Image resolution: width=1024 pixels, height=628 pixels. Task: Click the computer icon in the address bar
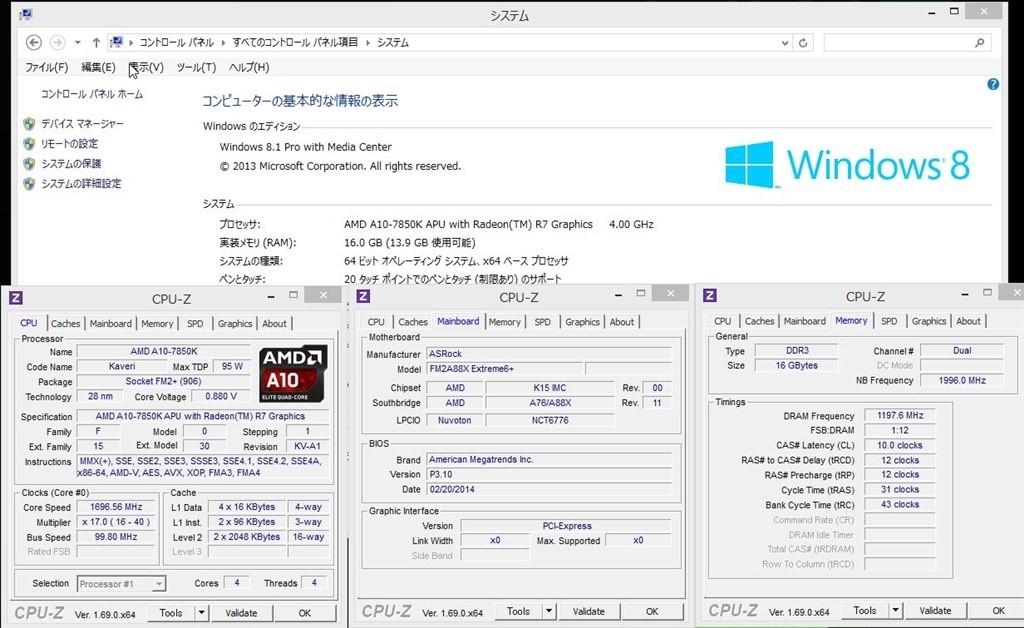click(x=116, y=42)
